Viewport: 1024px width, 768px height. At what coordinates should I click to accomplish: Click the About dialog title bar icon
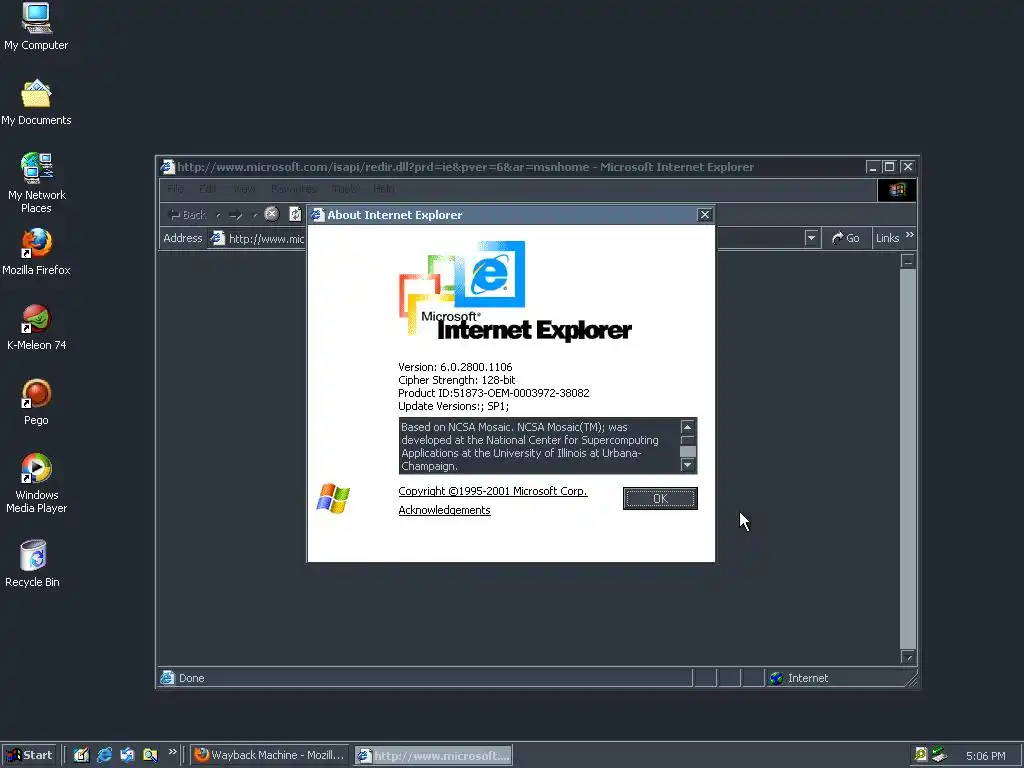(317, 215)
